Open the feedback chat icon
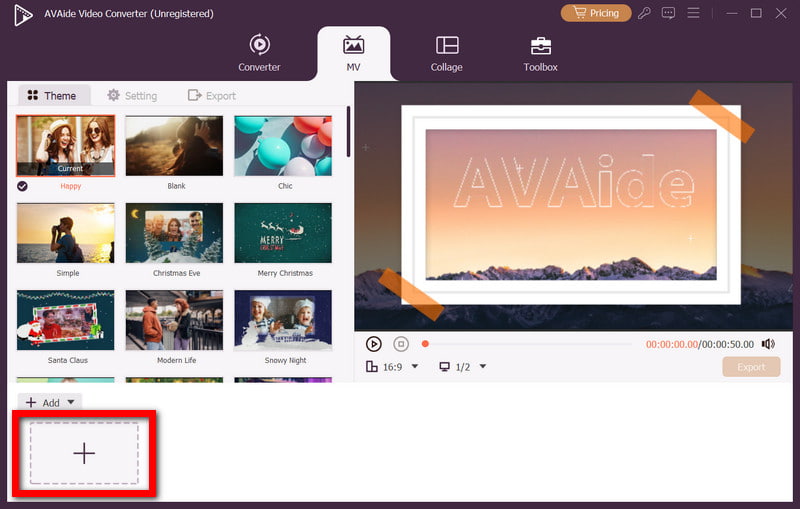Screen dimensions: 800x509 click(x=669, y=13)
